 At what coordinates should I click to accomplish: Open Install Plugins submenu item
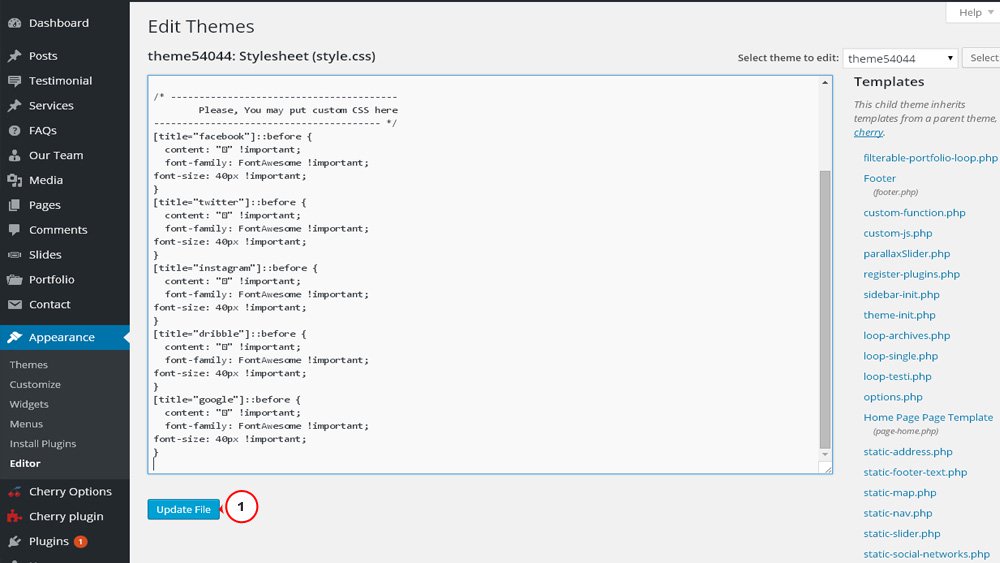pos(43,444)
